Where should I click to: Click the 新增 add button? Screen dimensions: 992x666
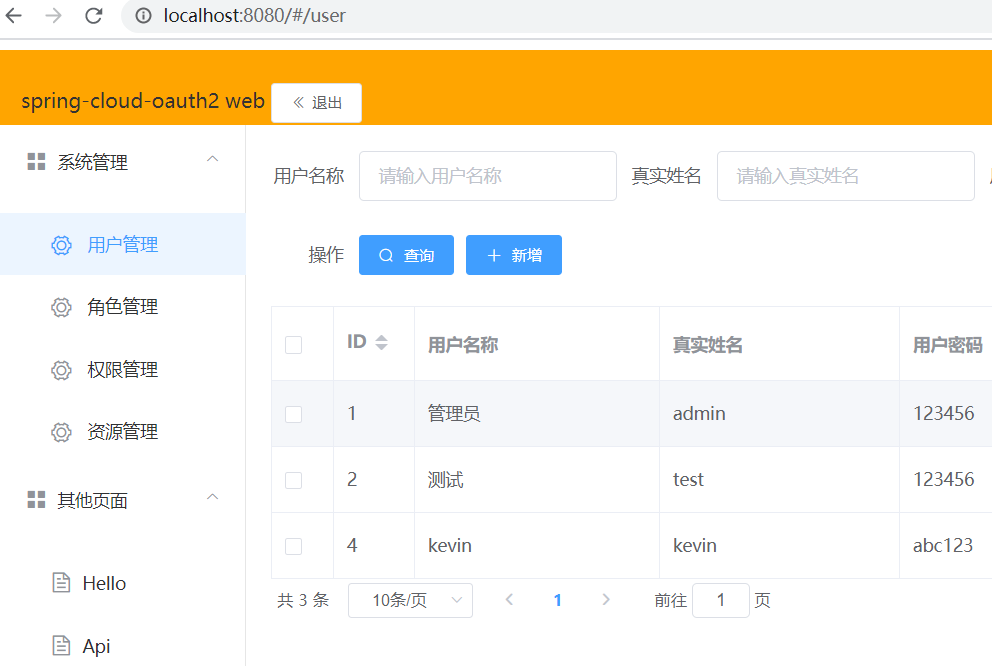pyautogui.click(x=514, y=255)
